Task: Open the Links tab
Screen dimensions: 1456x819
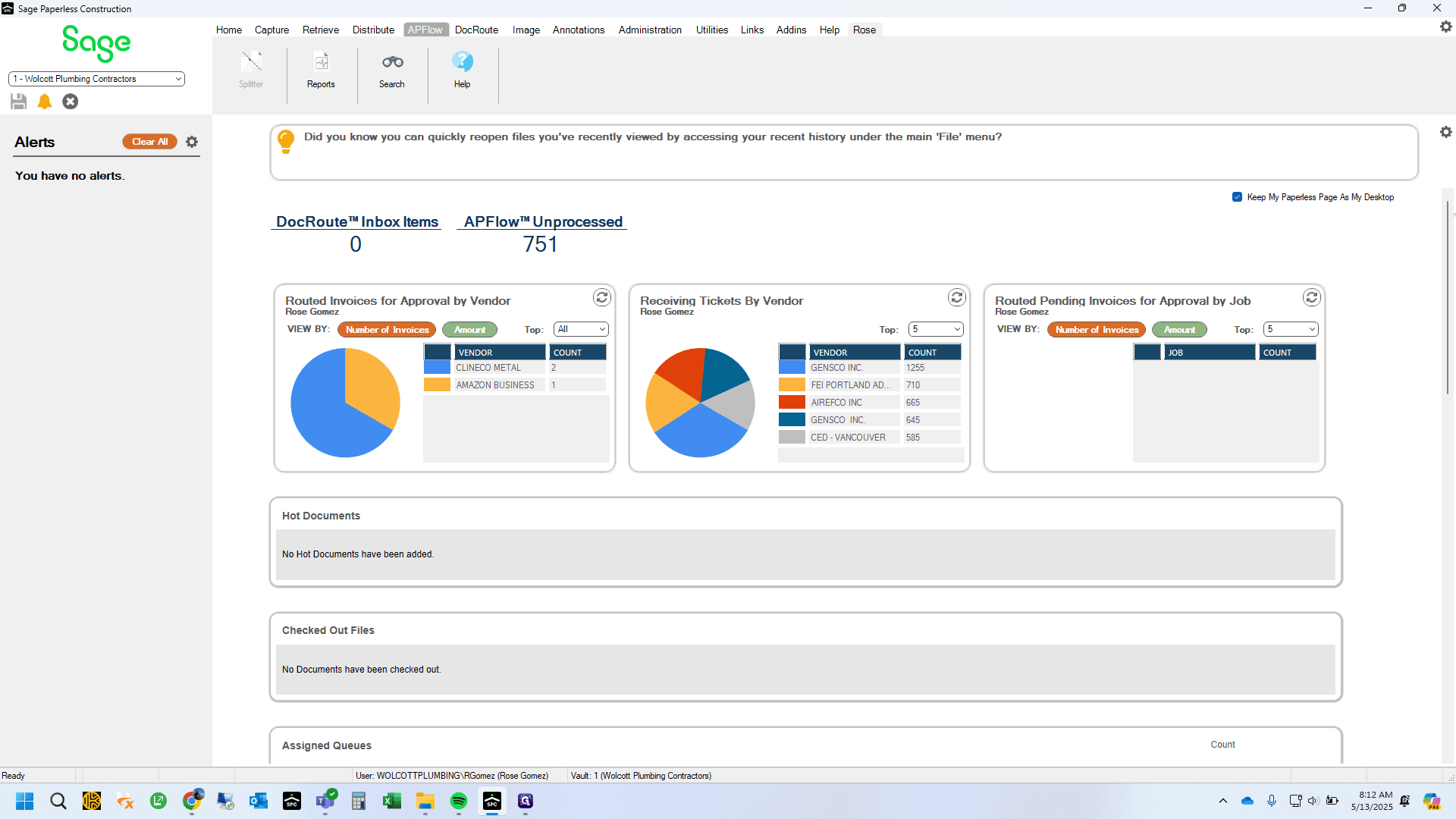Action: click(x=752, y=30)
